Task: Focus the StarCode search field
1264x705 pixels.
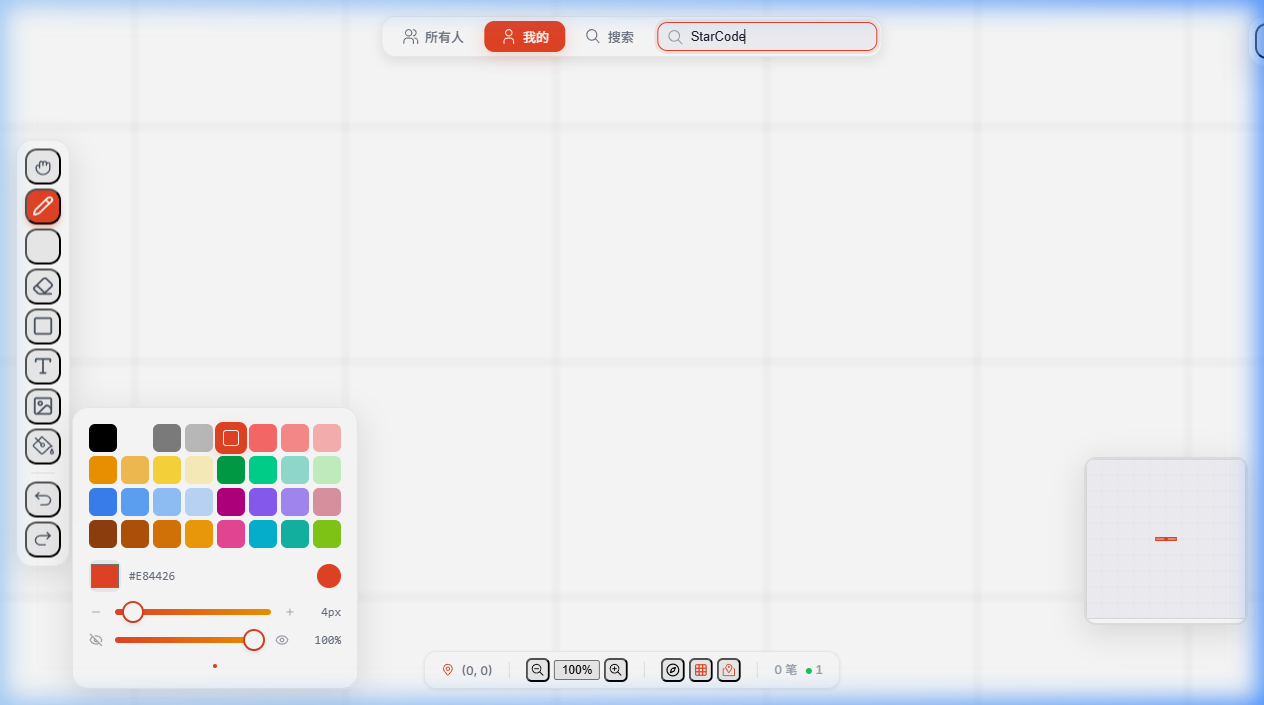Action: coord(767,37)
